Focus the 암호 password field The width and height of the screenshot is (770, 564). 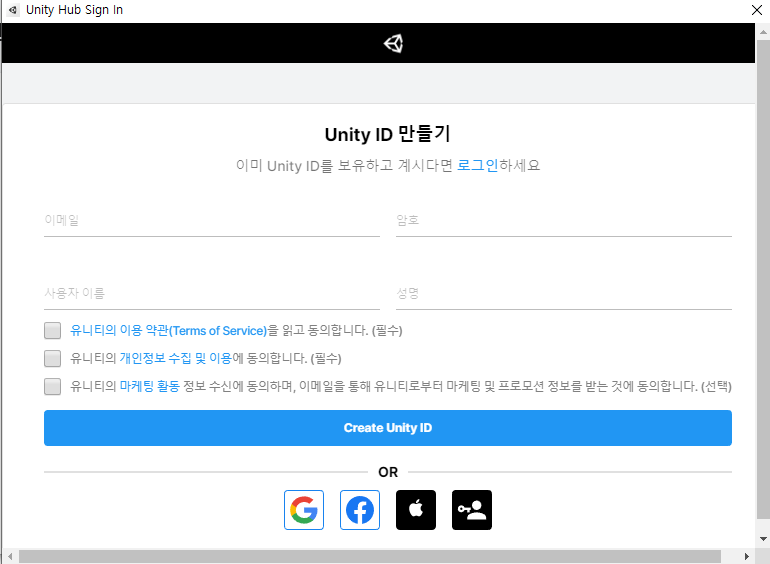(x=564, y=221)
